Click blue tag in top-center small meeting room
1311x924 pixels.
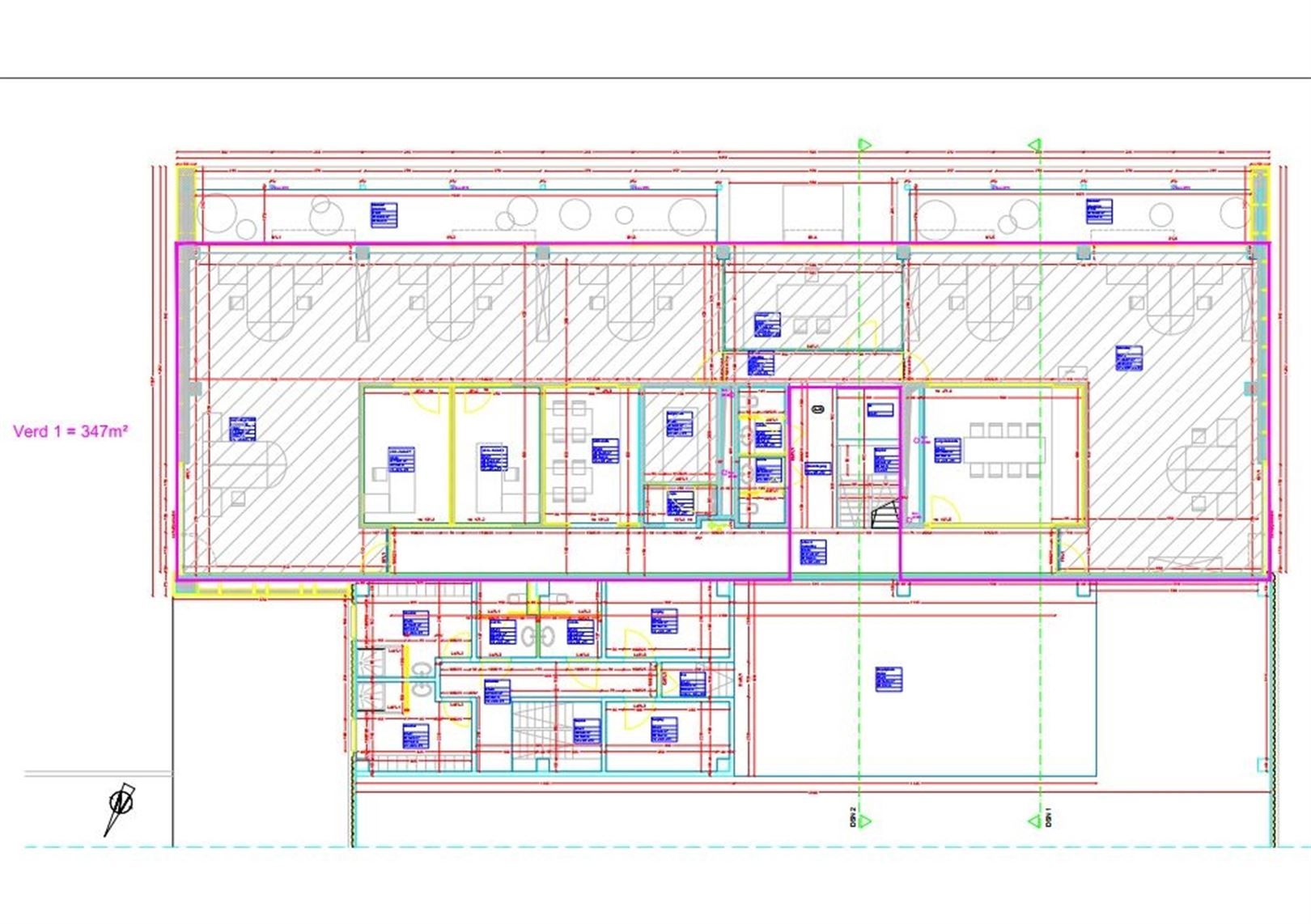[766, 324]
